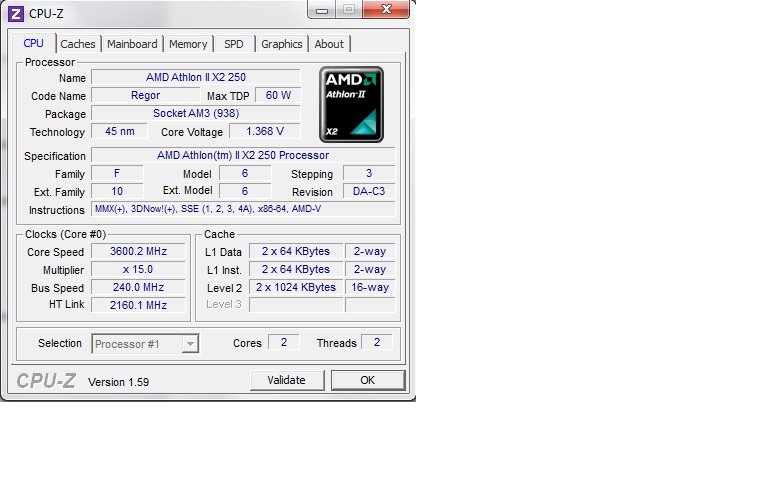The width and height of the screenshot is (768, 480).
Task: Click the L1 Inst. size 2 x 64 KBytes
Action: coord(296,269)
